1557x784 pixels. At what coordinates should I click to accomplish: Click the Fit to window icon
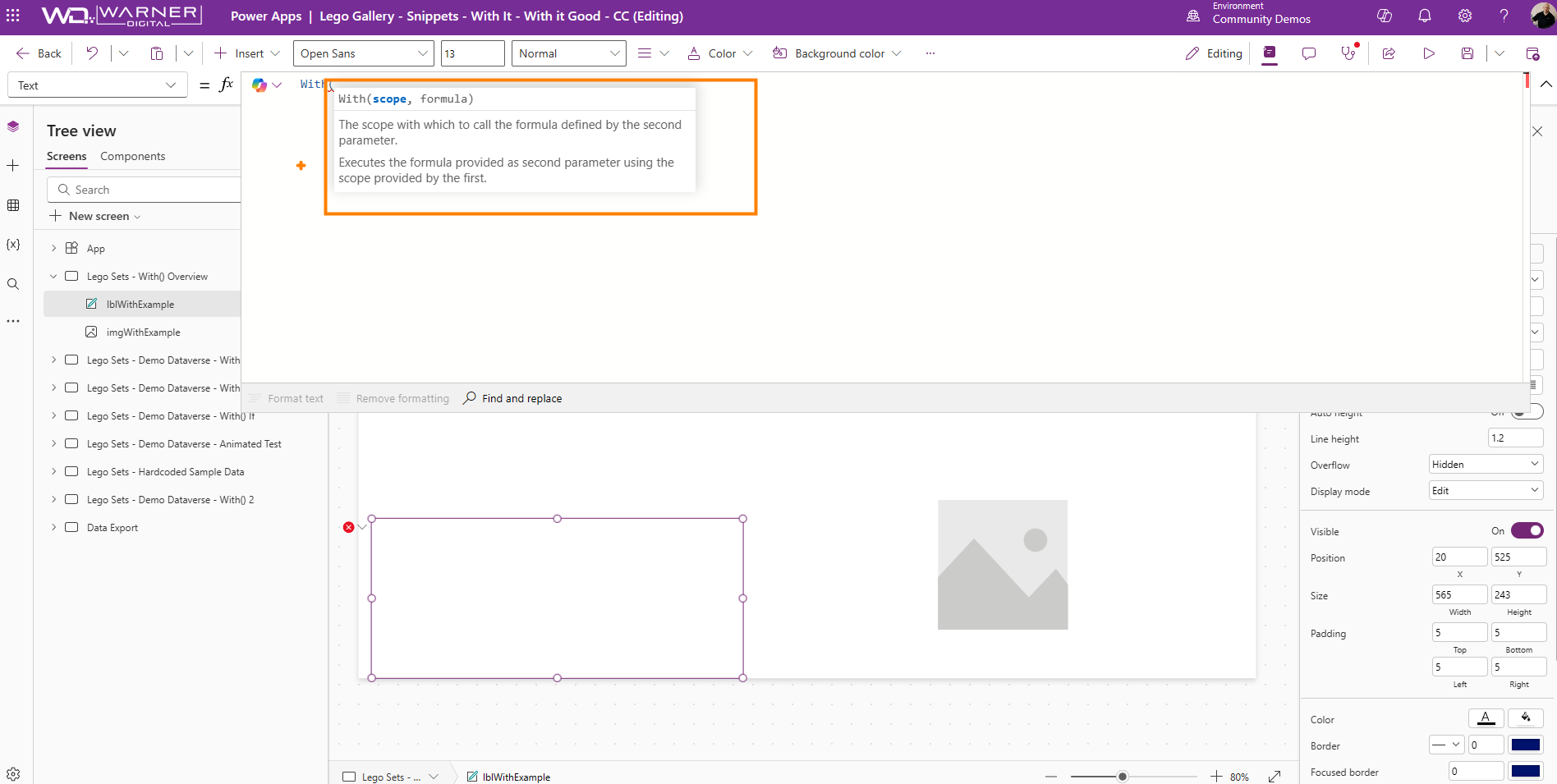point(1275,776)
